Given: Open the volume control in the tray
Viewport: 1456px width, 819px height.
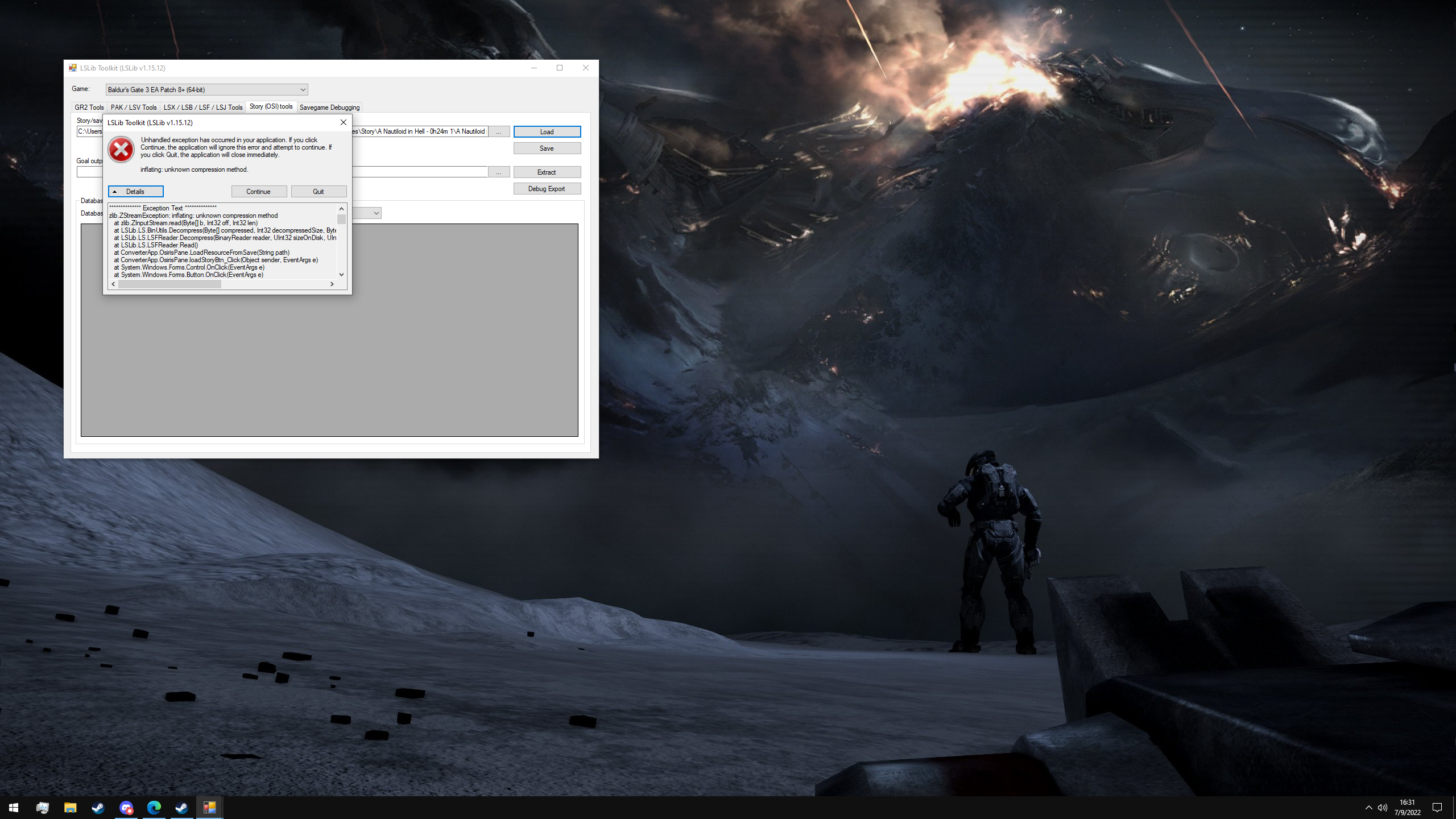Looking at the screenshot, I should tap(1383, 808).
